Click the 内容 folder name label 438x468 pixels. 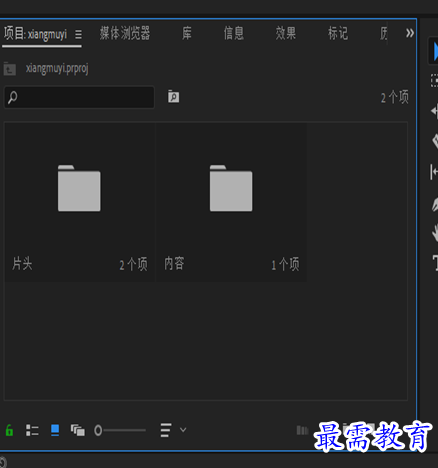point(174,264)
